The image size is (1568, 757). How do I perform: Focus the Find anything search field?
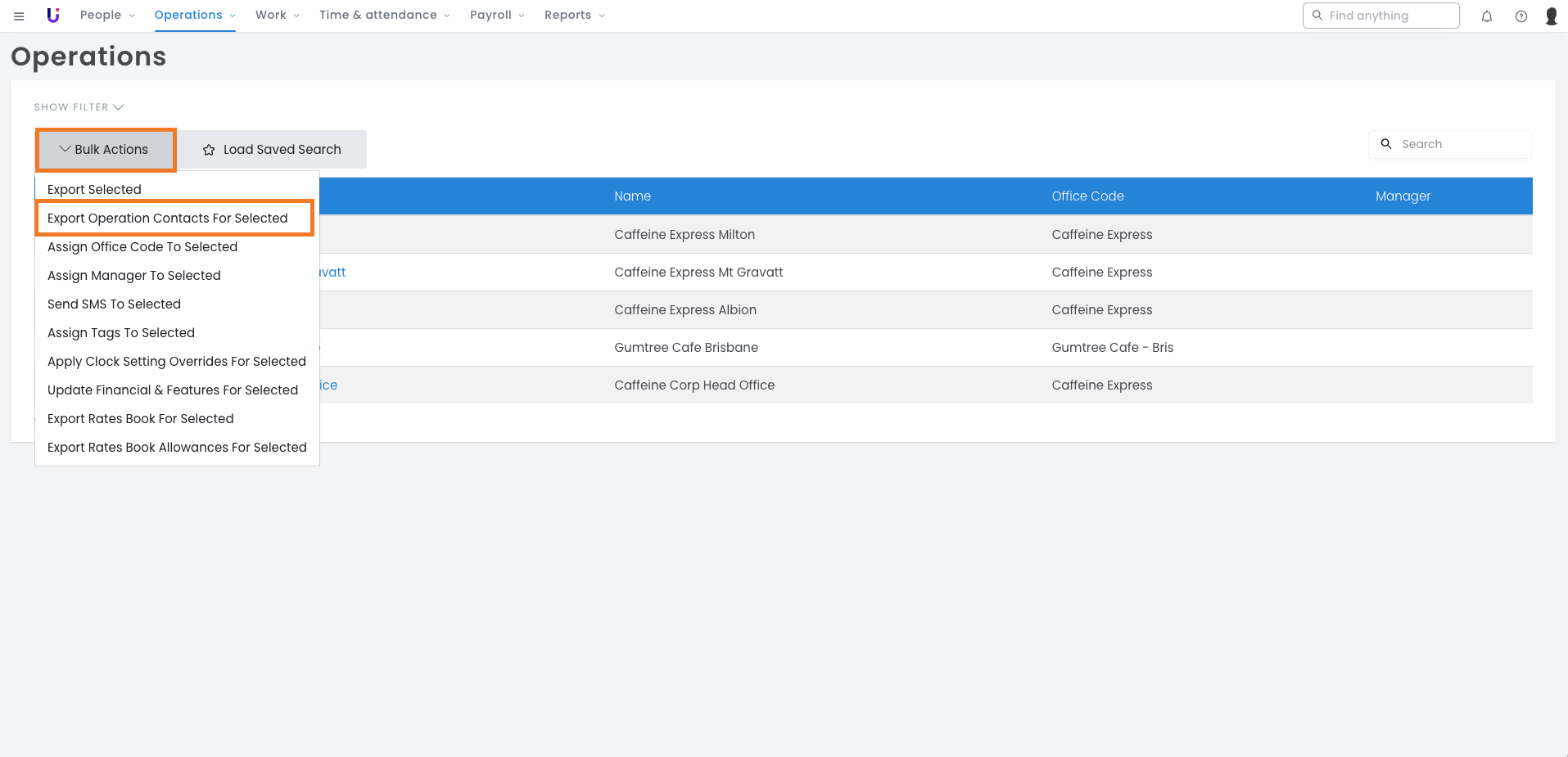coord(1390,16)
